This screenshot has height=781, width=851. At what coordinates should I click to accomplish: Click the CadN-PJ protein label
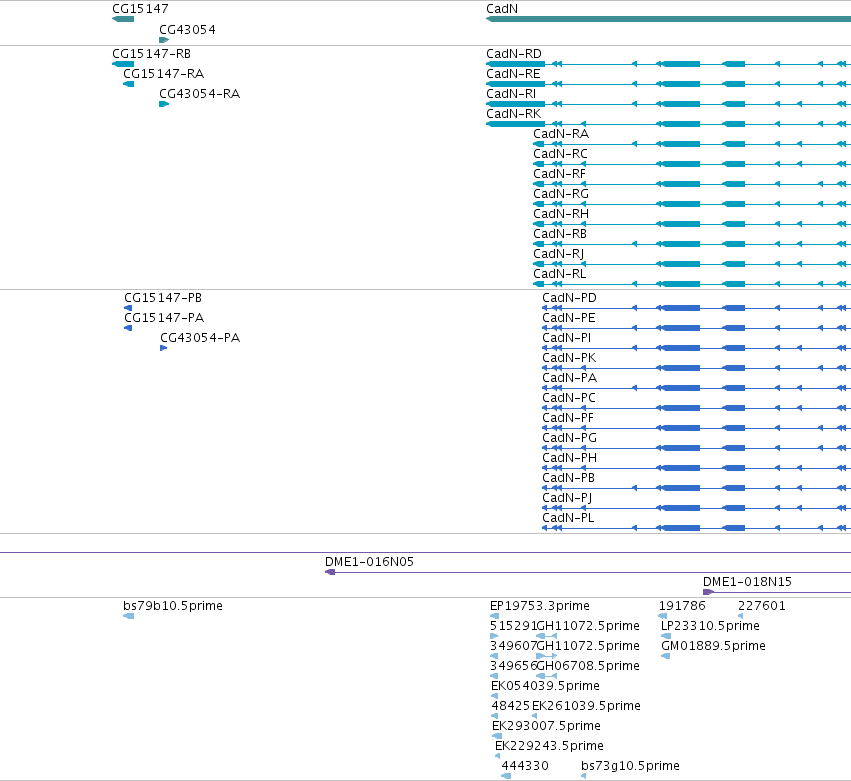coord(567,498)
